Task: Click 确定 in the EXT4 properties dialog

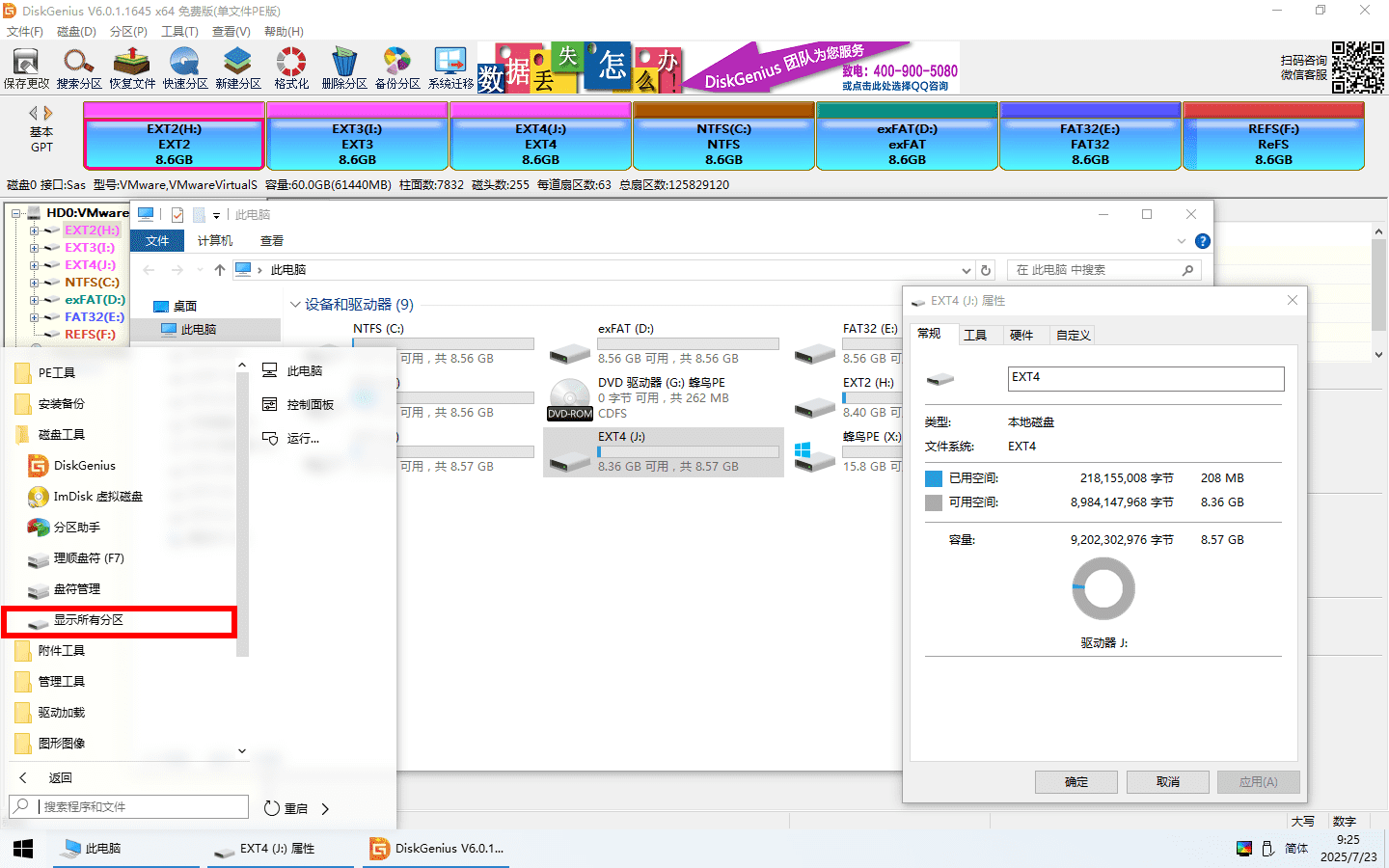Action: click(x=1076, y=782)
